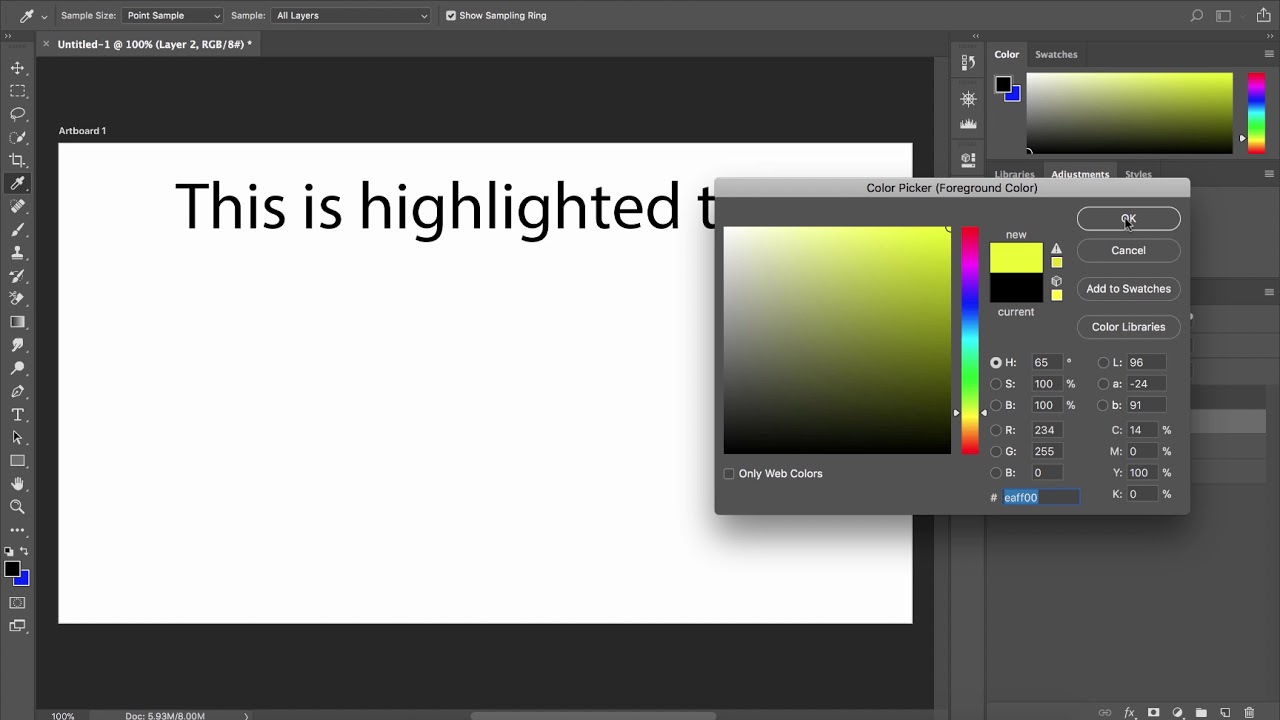1280x720 pixels.
Task: Select the Crop tool
Action: click(17, 160)
